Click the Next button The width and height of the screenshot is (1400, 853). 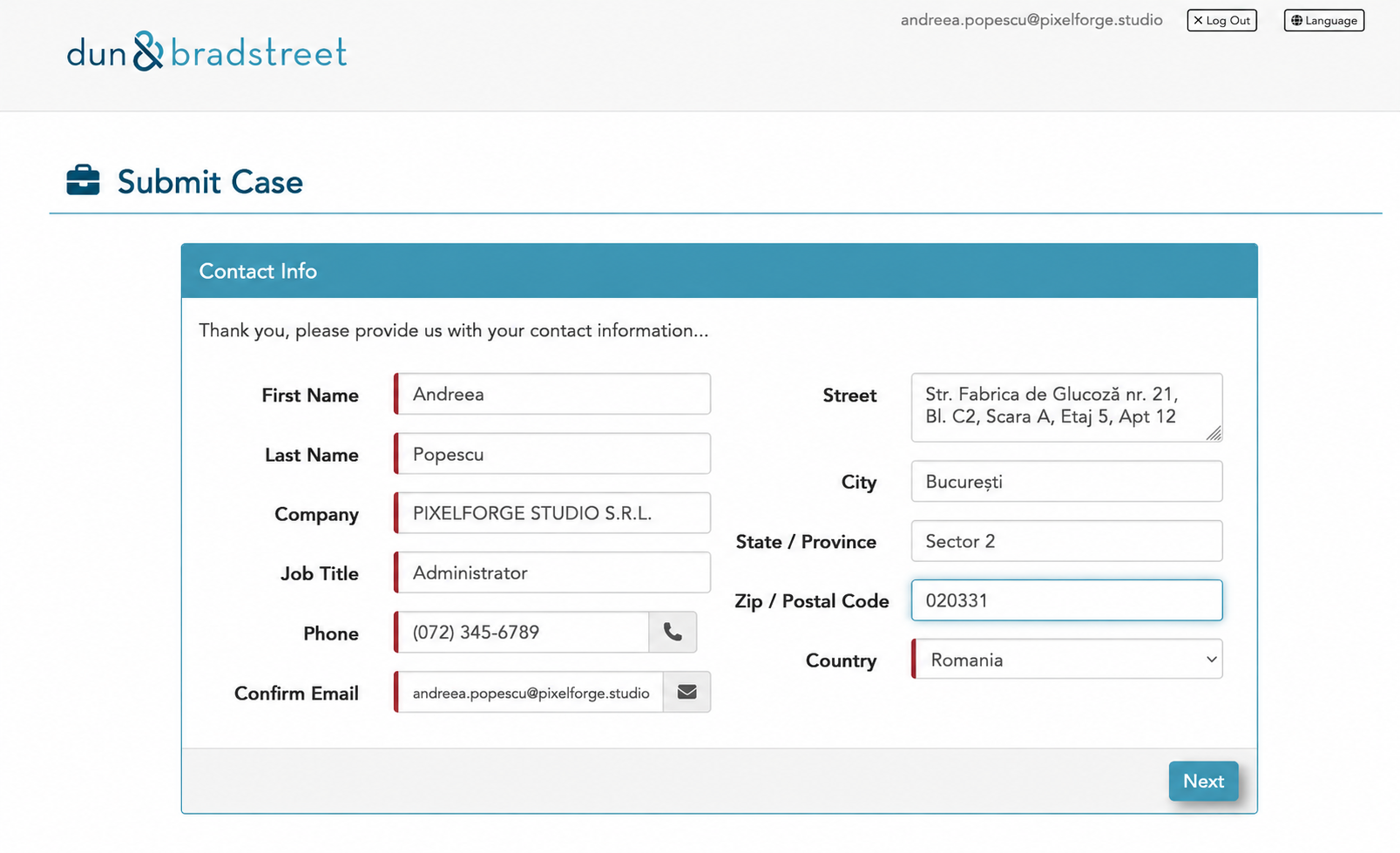coord(1203,781)
